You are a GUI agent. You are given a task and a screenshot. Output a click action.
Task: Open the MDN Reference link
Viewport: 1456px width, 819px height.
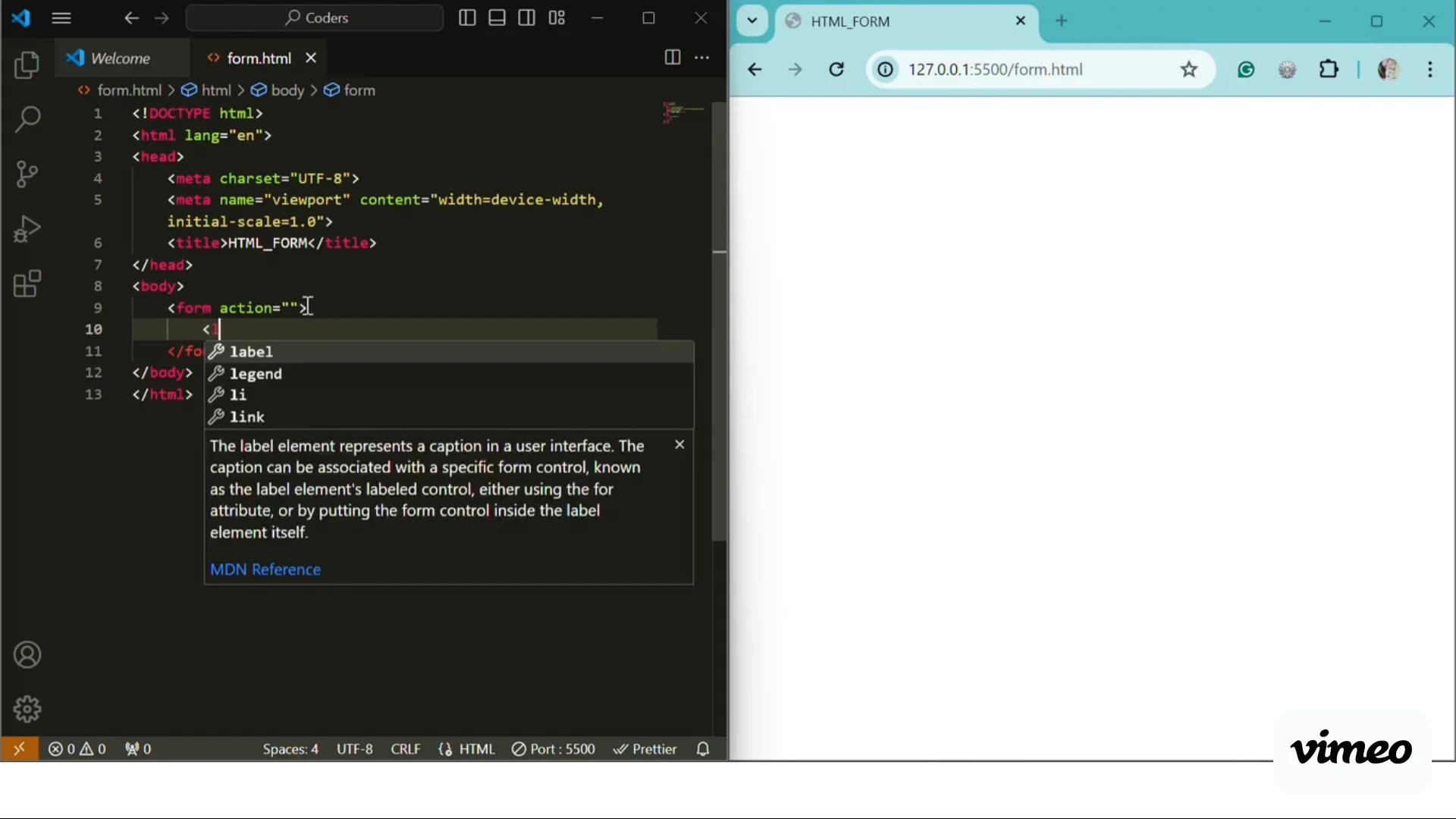click(265, 570)
